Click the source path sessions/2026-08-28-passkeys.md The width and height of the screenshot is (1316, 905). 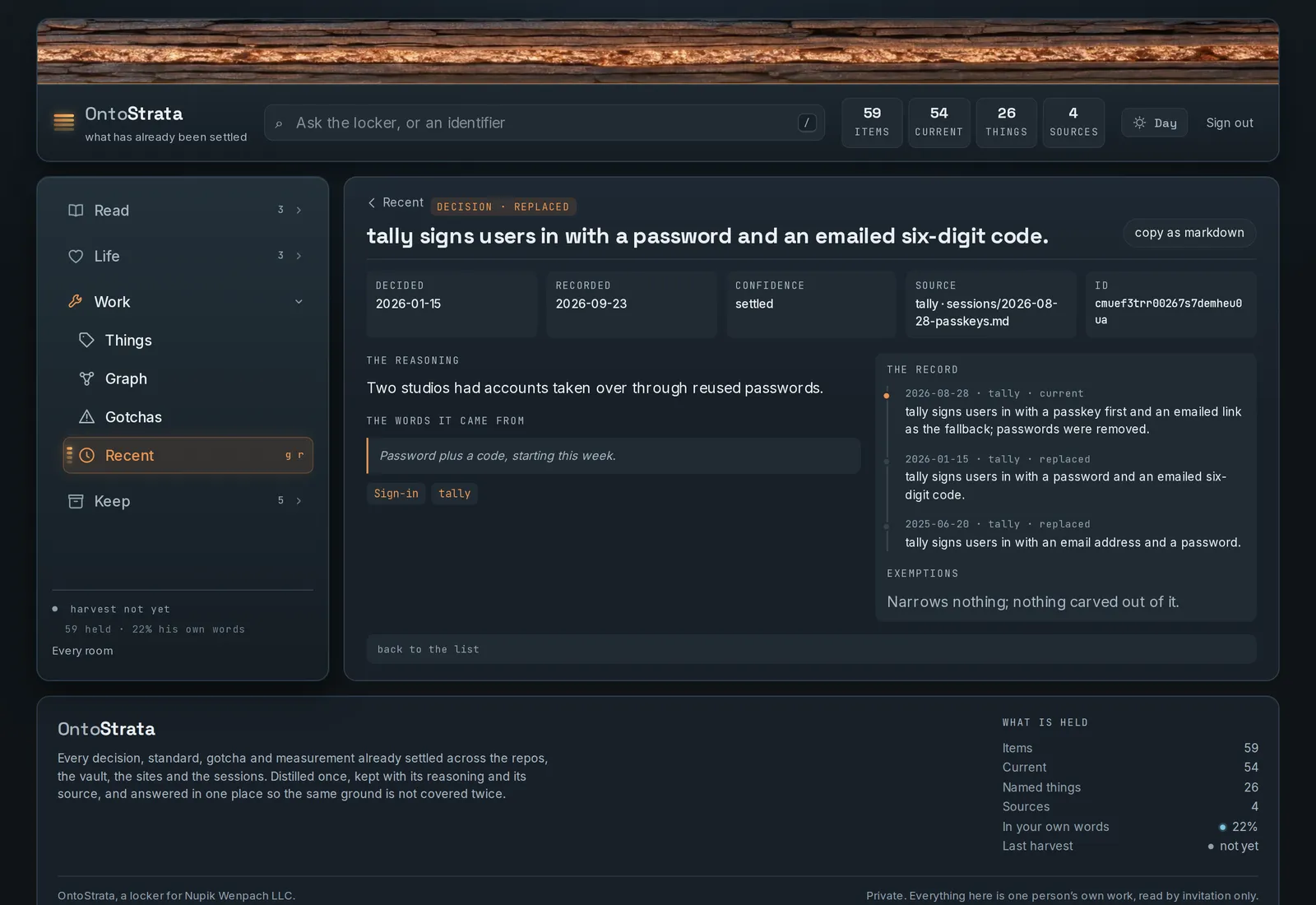tap(986, 313)
